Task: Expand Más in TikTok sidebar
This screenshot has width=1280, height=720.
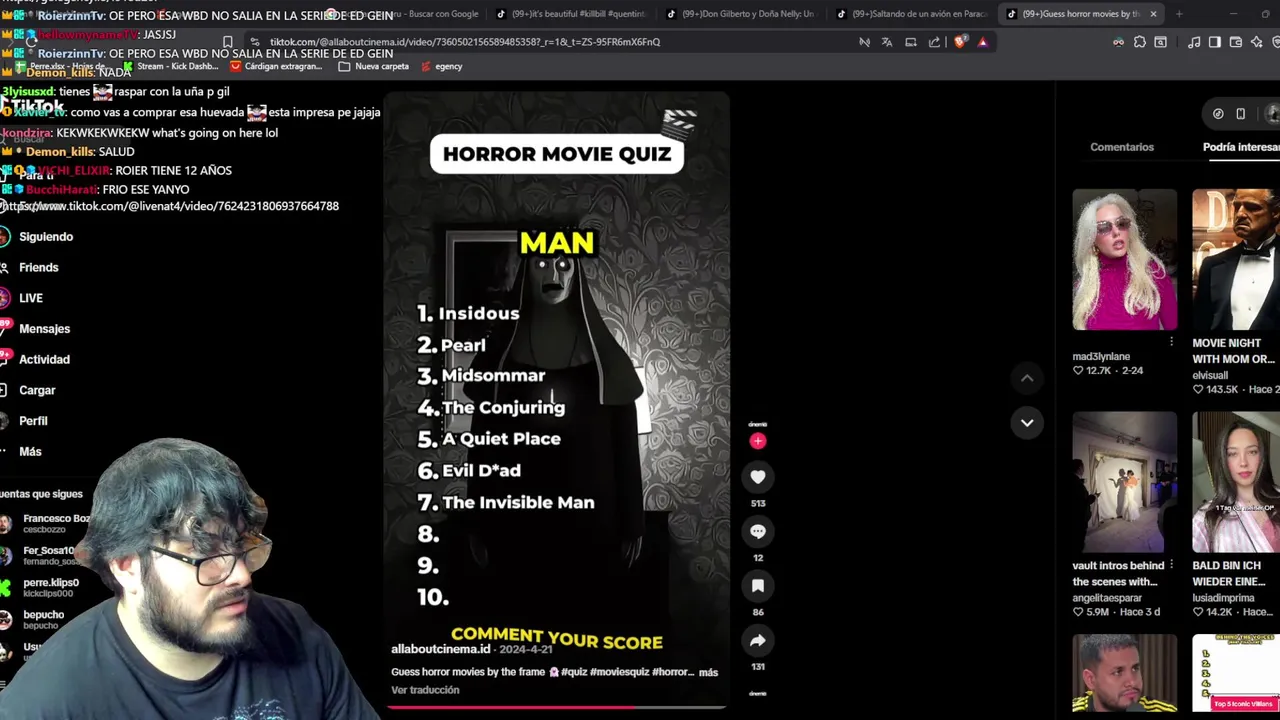Action: pyautogui.click(x=30, y=452)
